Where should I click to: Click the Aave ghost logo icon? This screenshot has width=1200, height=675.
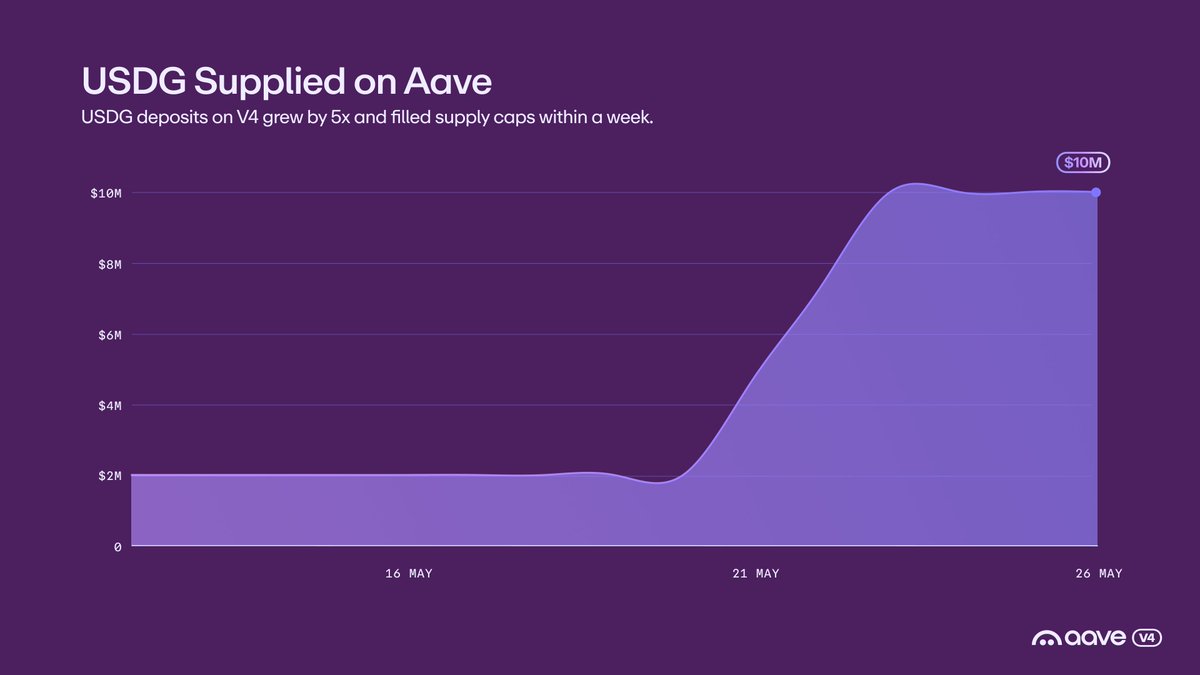click(x=1045, y=637)
